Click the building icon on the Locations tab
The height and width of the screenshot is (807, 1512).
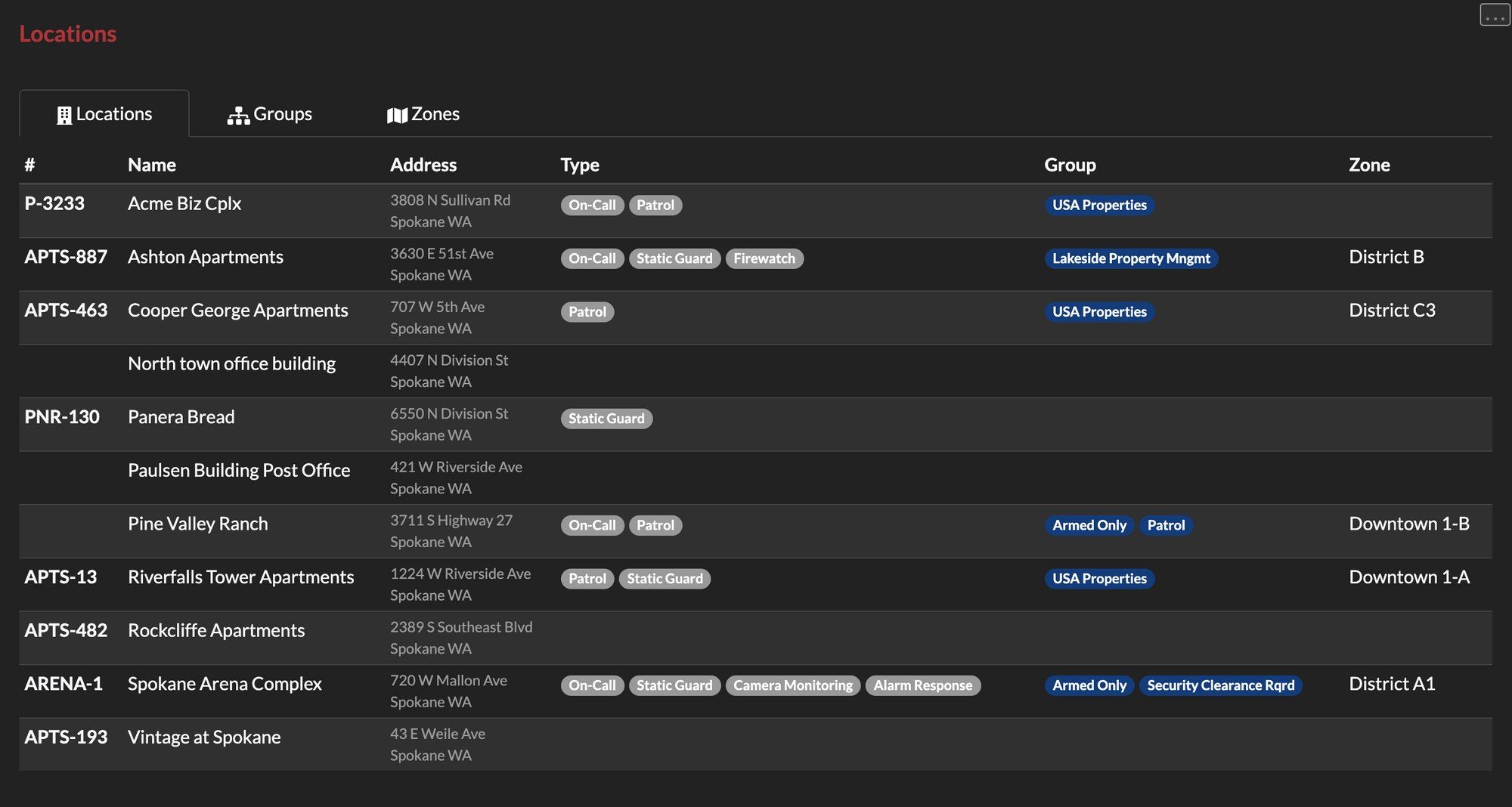[65, 114]
